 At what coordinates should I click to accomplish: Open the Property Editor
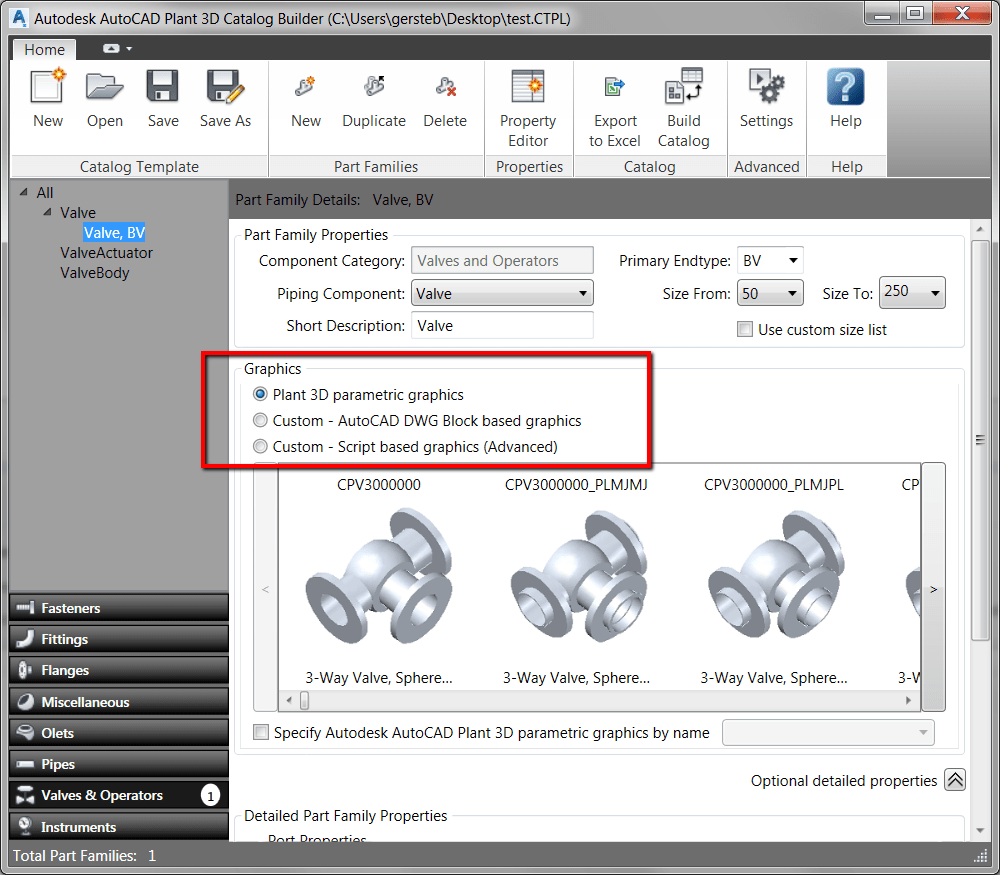528,108
